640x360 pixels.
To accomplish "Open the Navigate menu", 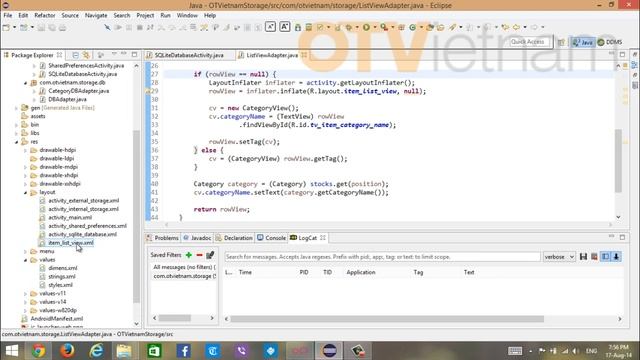I will tap(96, 16).
